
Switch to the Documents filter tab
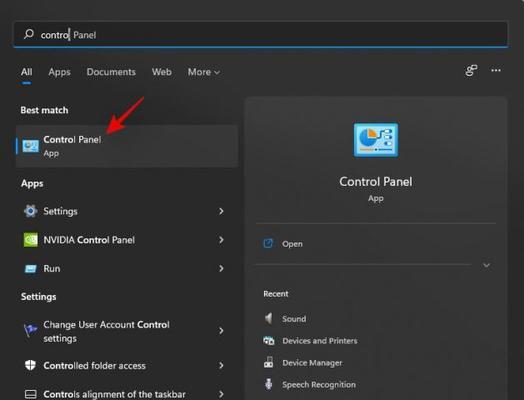coord(111,72)
